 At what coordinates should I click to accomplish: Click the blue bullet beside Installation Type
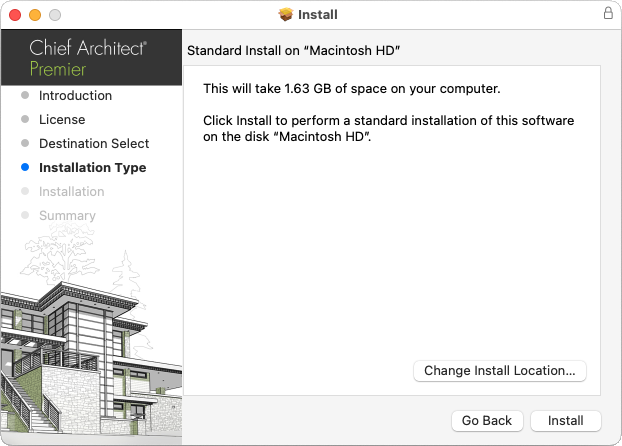point(25,167)
